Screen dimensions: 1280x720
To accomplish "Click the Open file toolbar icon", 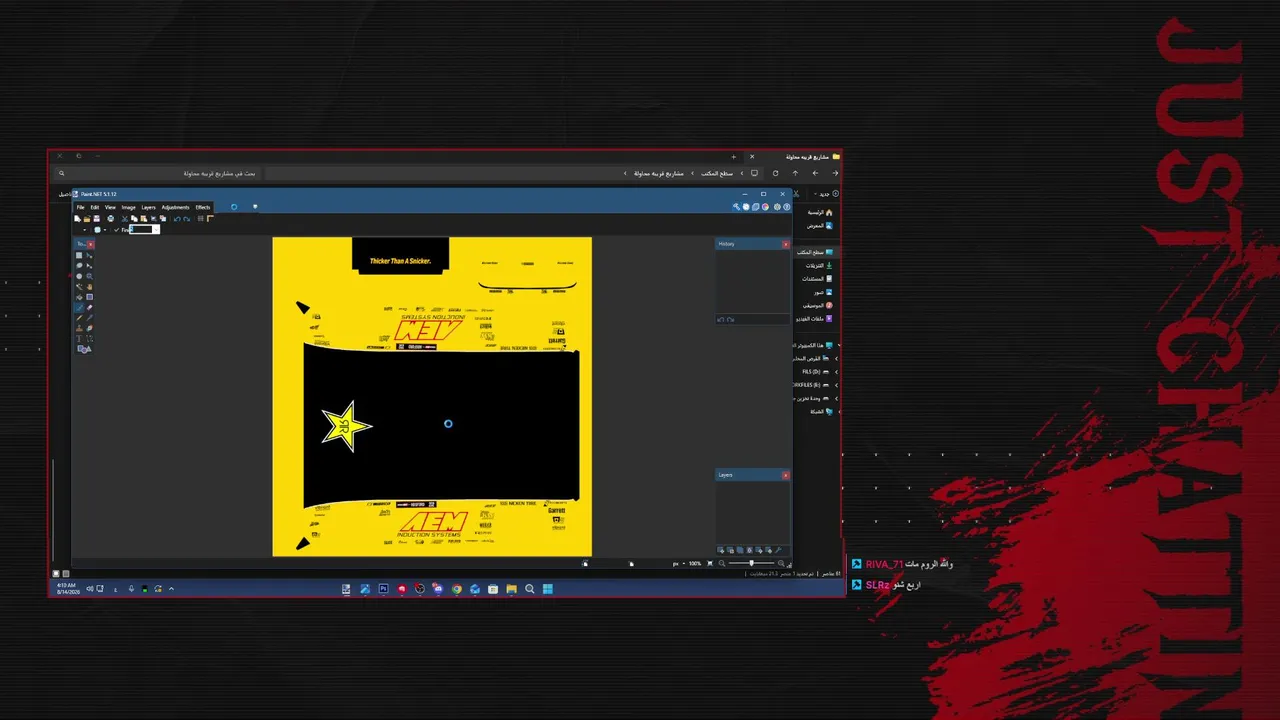I will 87,218.
